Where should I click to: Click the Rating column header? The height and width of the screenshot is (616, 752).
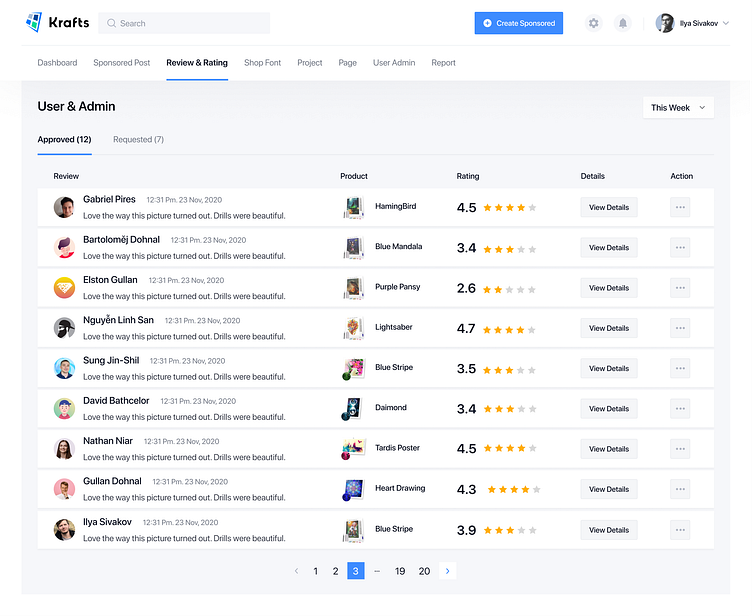468,176
